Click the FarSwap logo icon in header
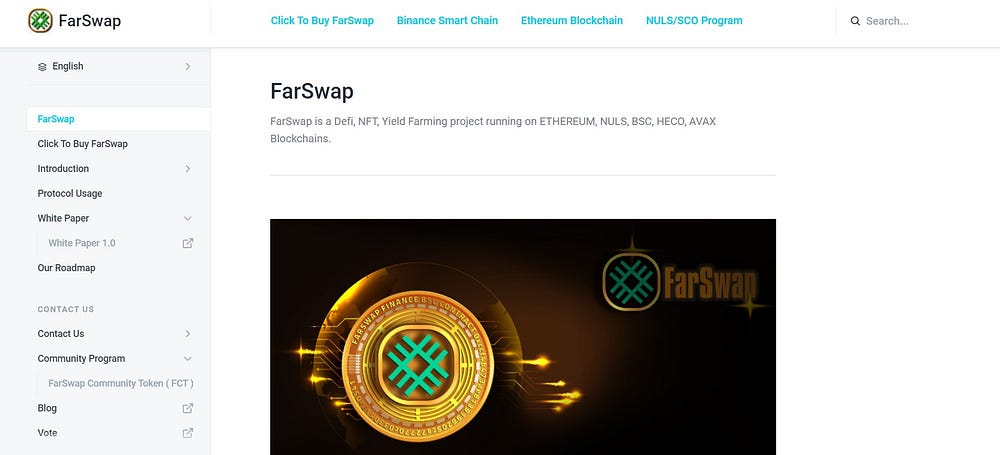Screen dimensions: 1000x455 coord(40,20)
